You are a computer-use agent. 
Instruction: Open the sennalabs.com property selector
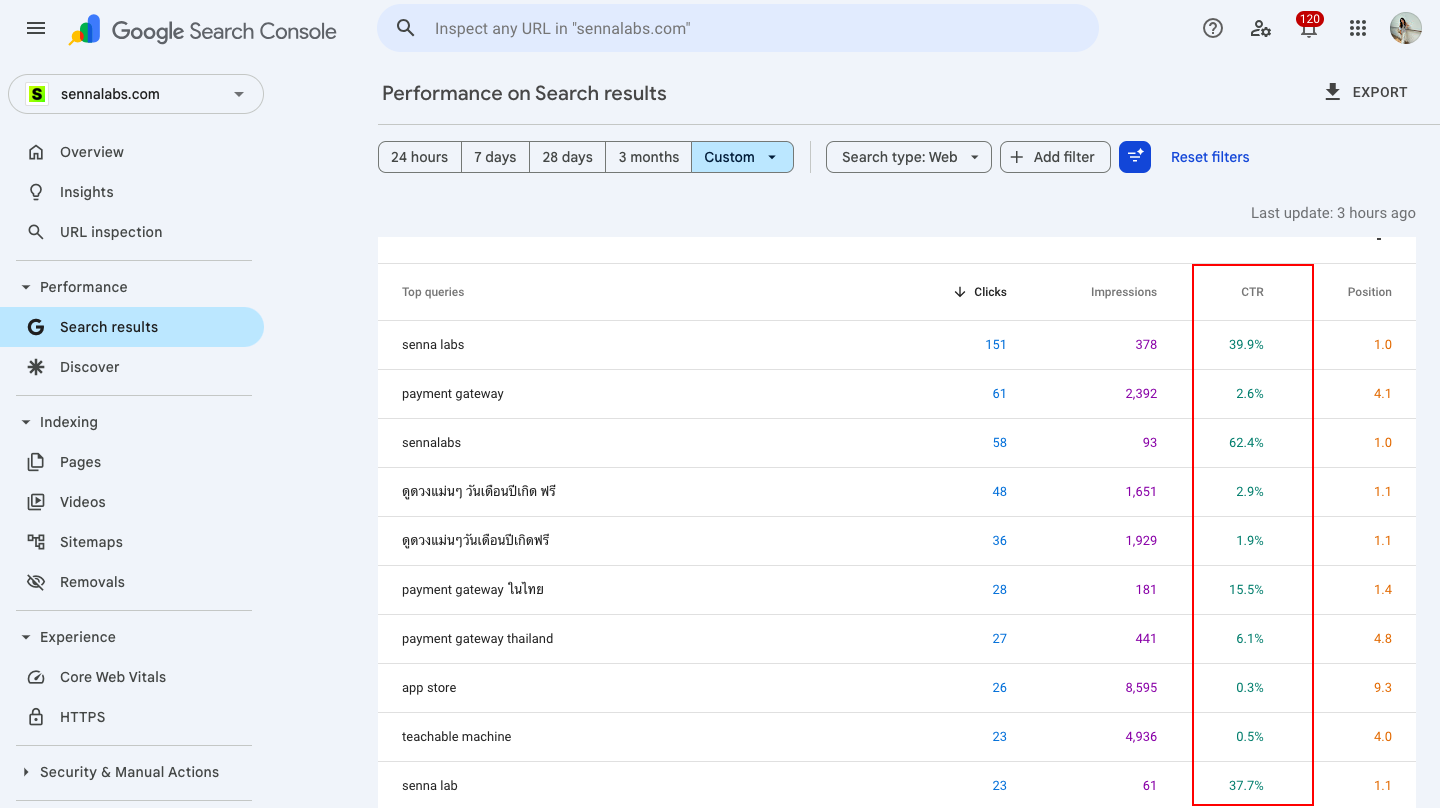[x=136, y=94]
